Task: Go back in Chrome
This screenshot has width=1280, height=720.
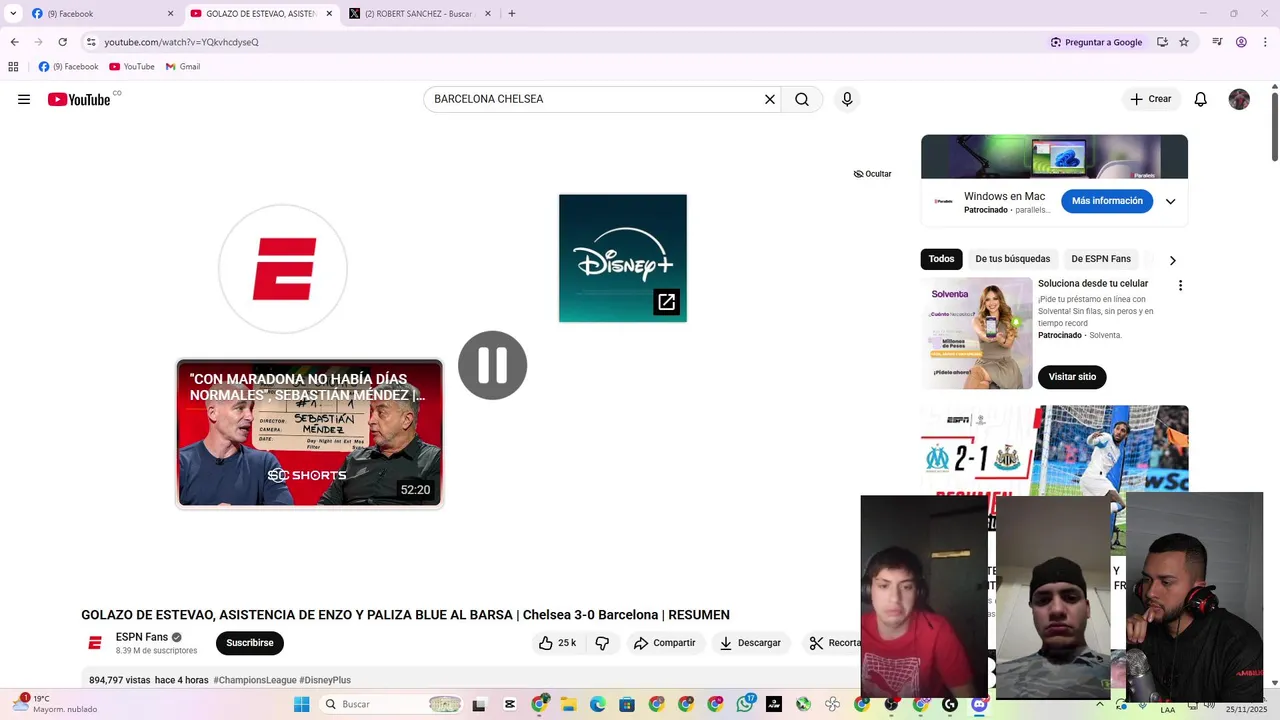Action: [x=14, y=42]
